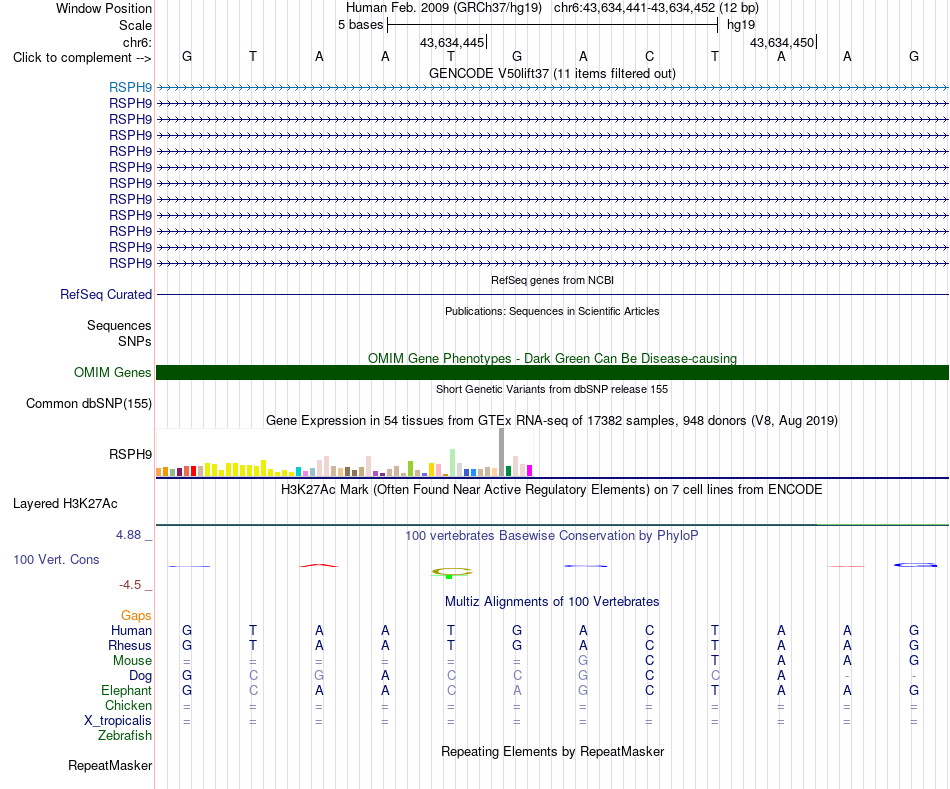Click the chr6: base position label
950x789 pixels.
pos(138,42)
